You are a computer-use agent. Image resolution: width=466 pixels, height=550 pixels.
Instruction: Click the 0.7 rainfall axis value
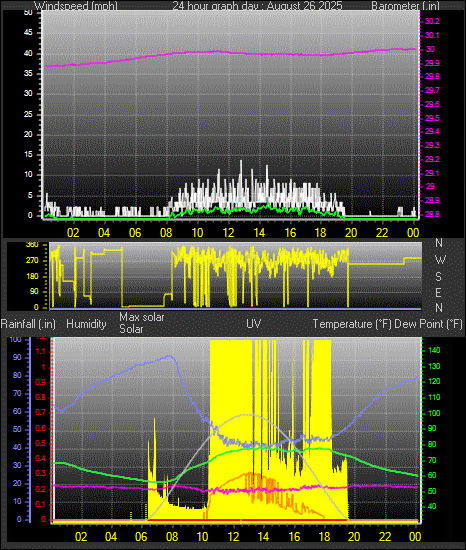click(41, 412)
